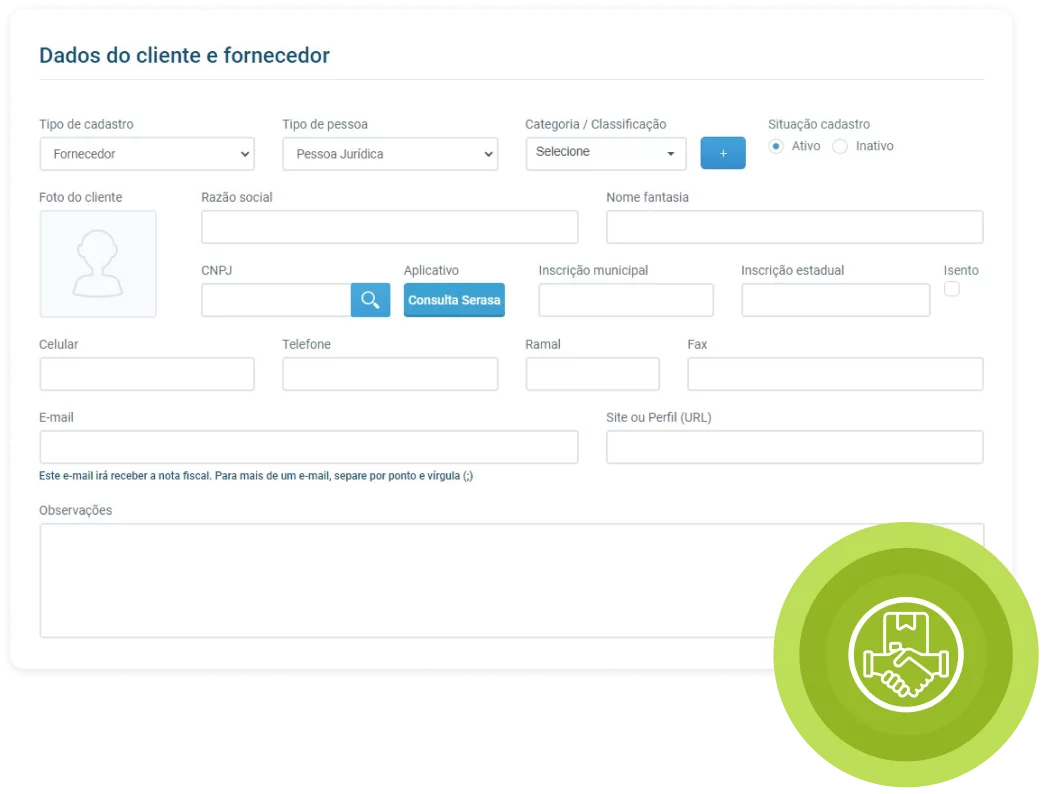The image size is (1045, 794).
Task: Focus the Celular input field
Action: [x=147, y=374]
